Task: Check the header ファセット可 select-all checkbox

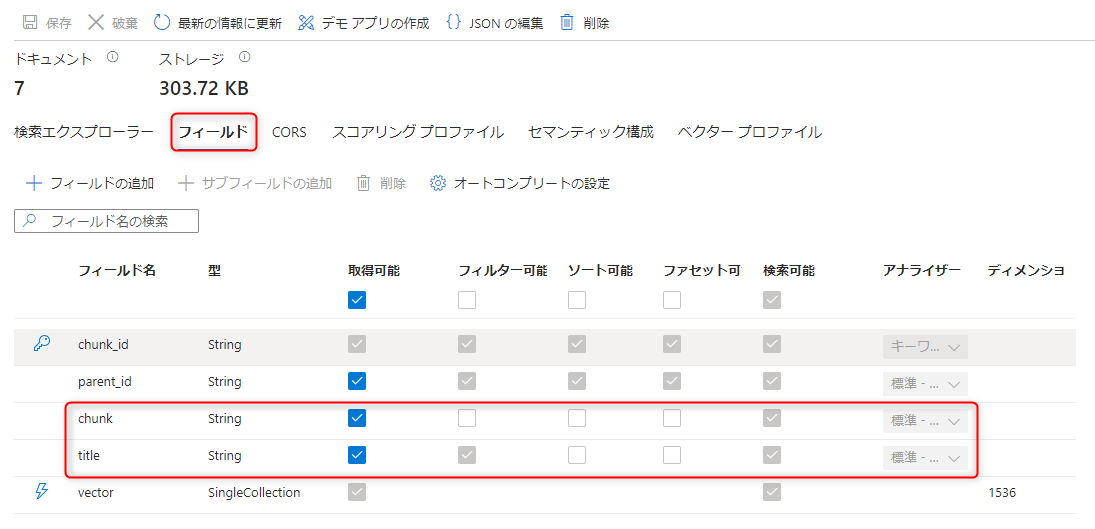Action: (672, 299)
